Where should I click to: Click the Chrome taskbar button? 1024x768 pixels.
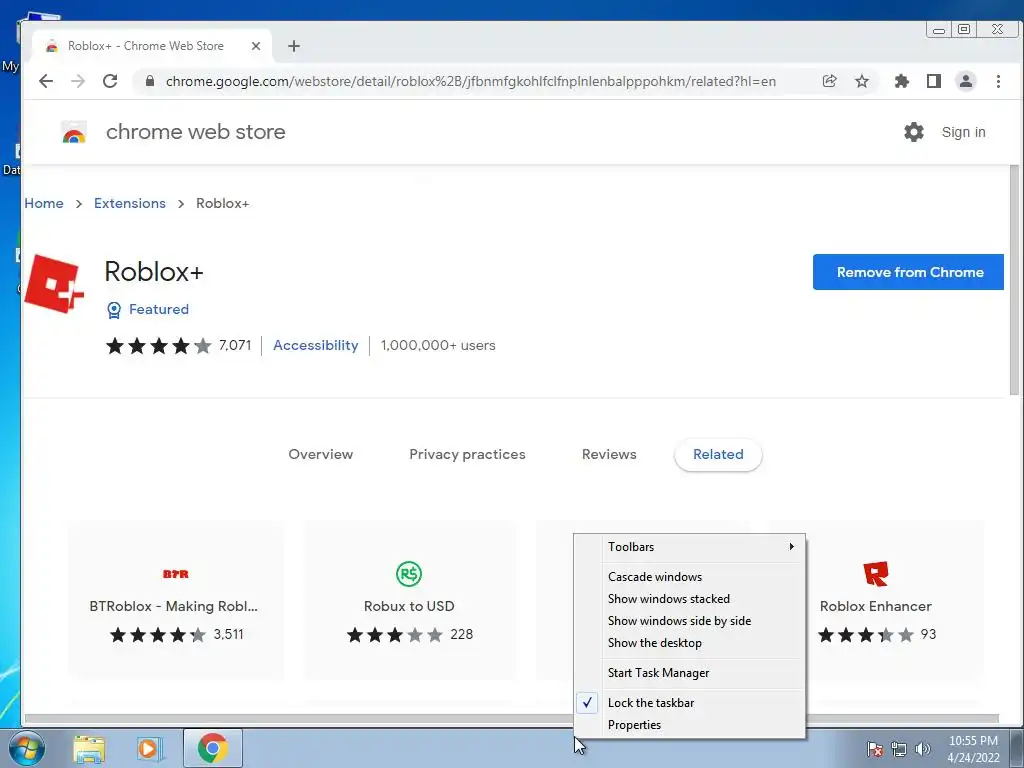click(x=212, y=748)
